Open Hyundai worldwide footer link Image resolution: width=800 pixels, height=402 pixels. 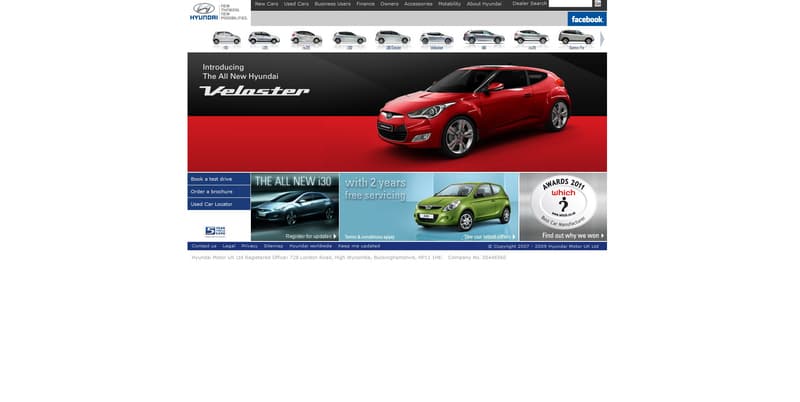[310, 246]
